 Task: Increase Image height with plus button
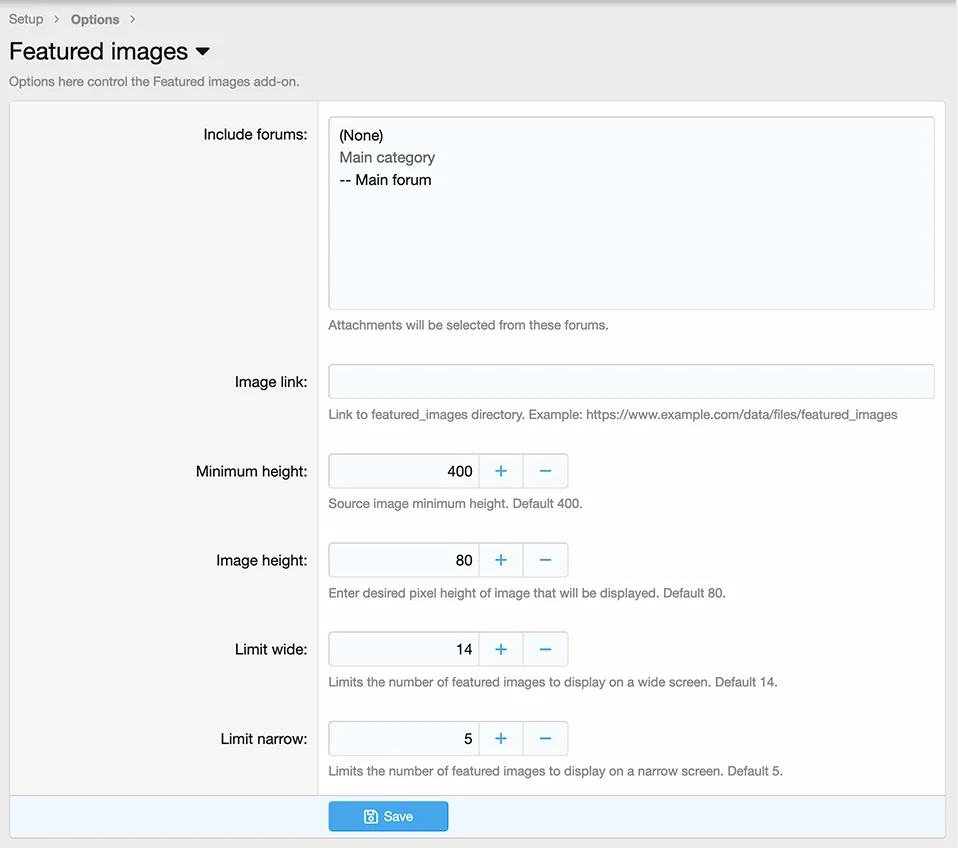501,560
